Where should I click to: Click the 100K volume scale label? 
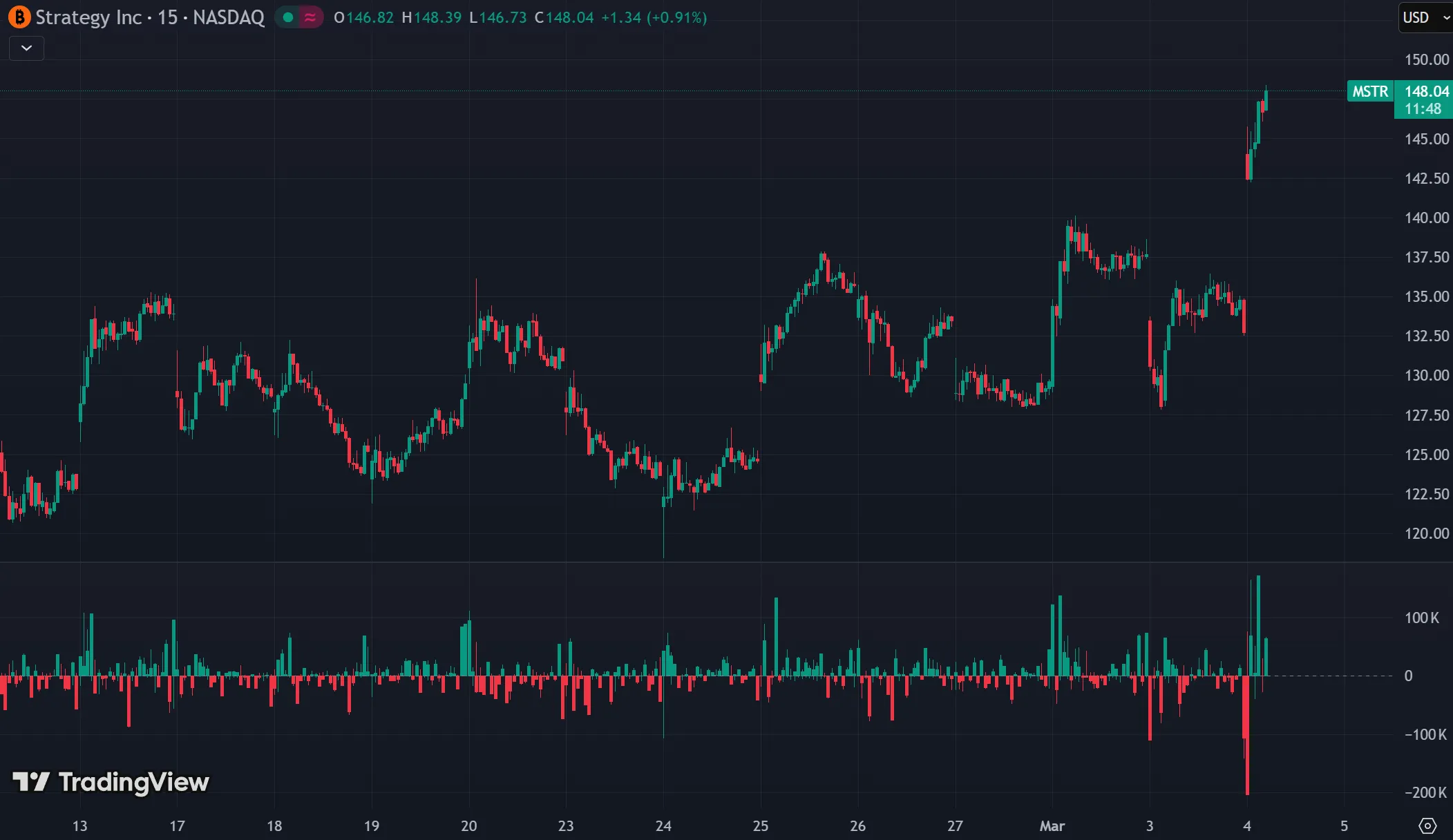1421,618
